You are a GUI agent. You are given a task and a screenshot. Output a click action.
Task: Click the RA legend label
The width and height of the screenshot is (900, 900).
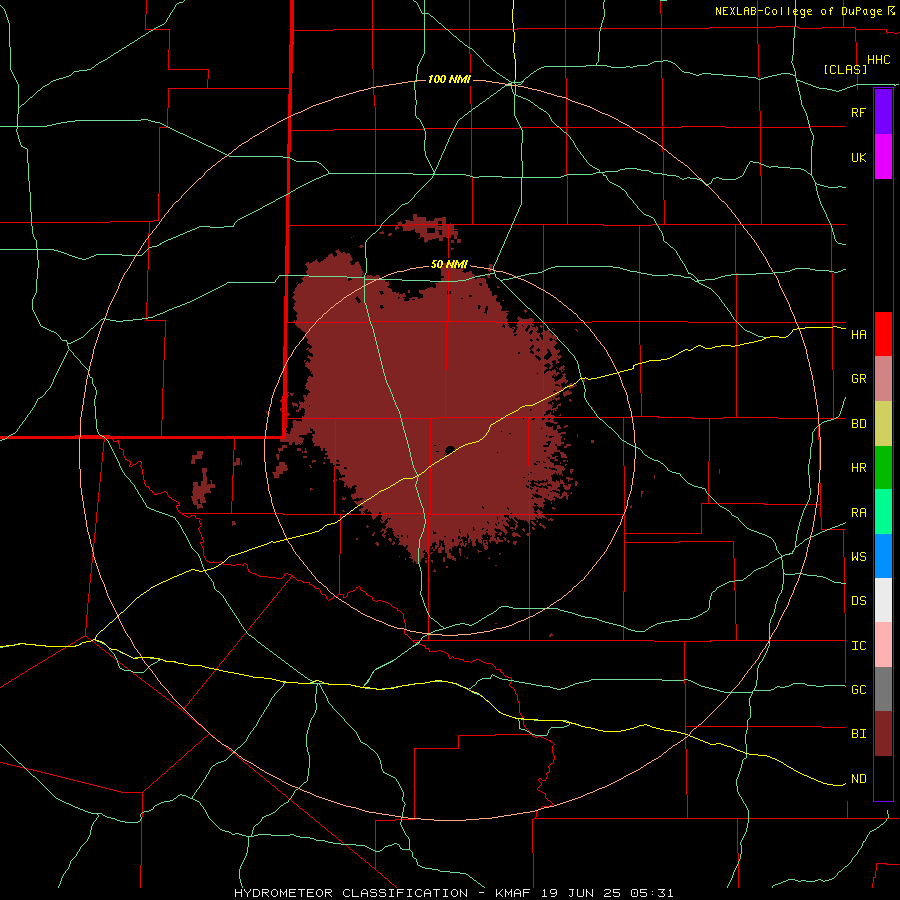coord(858,513)
